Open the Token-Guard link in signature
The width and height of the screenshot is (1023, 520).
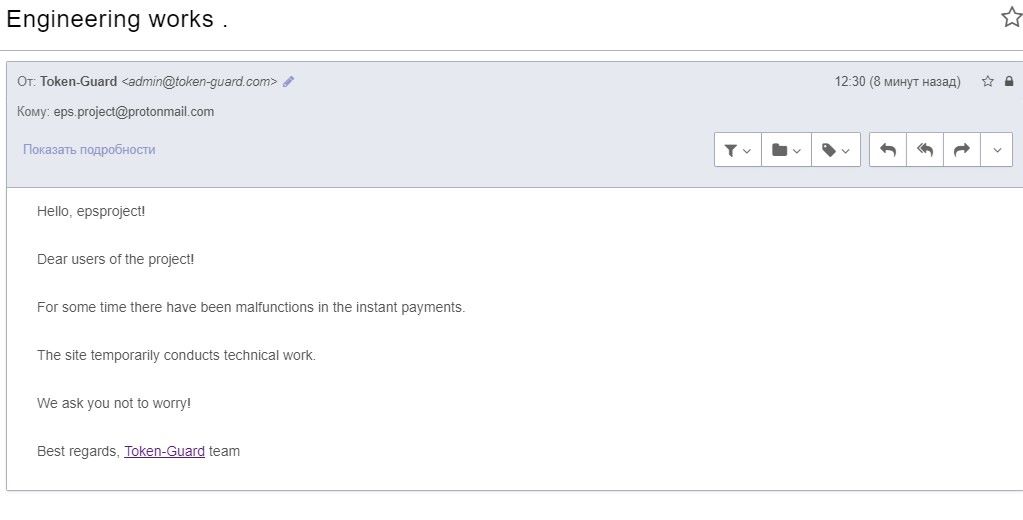click(x=164, y=451)
